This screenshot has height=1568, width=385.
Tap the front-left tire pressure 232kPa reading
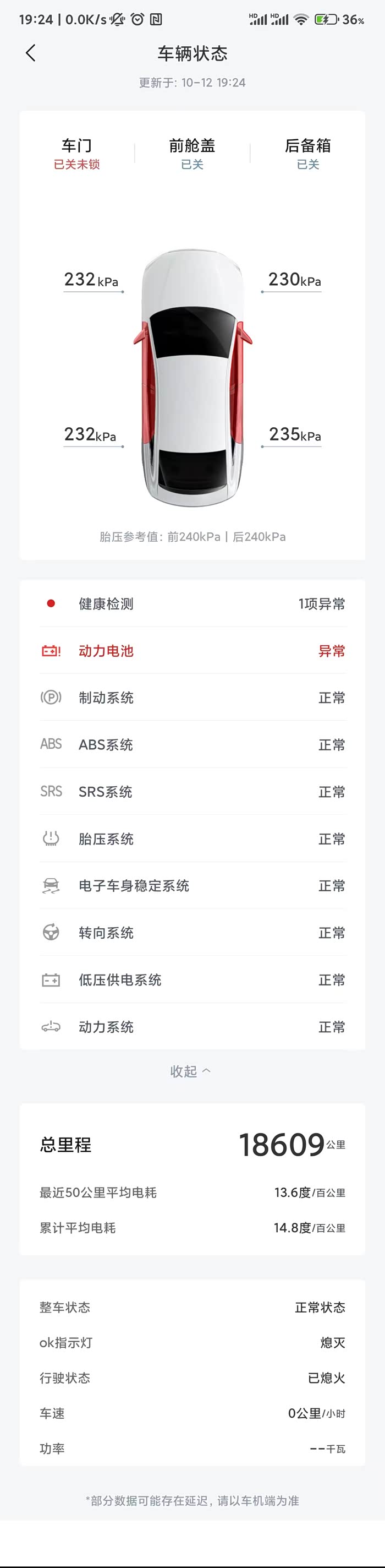click(91, 280)
